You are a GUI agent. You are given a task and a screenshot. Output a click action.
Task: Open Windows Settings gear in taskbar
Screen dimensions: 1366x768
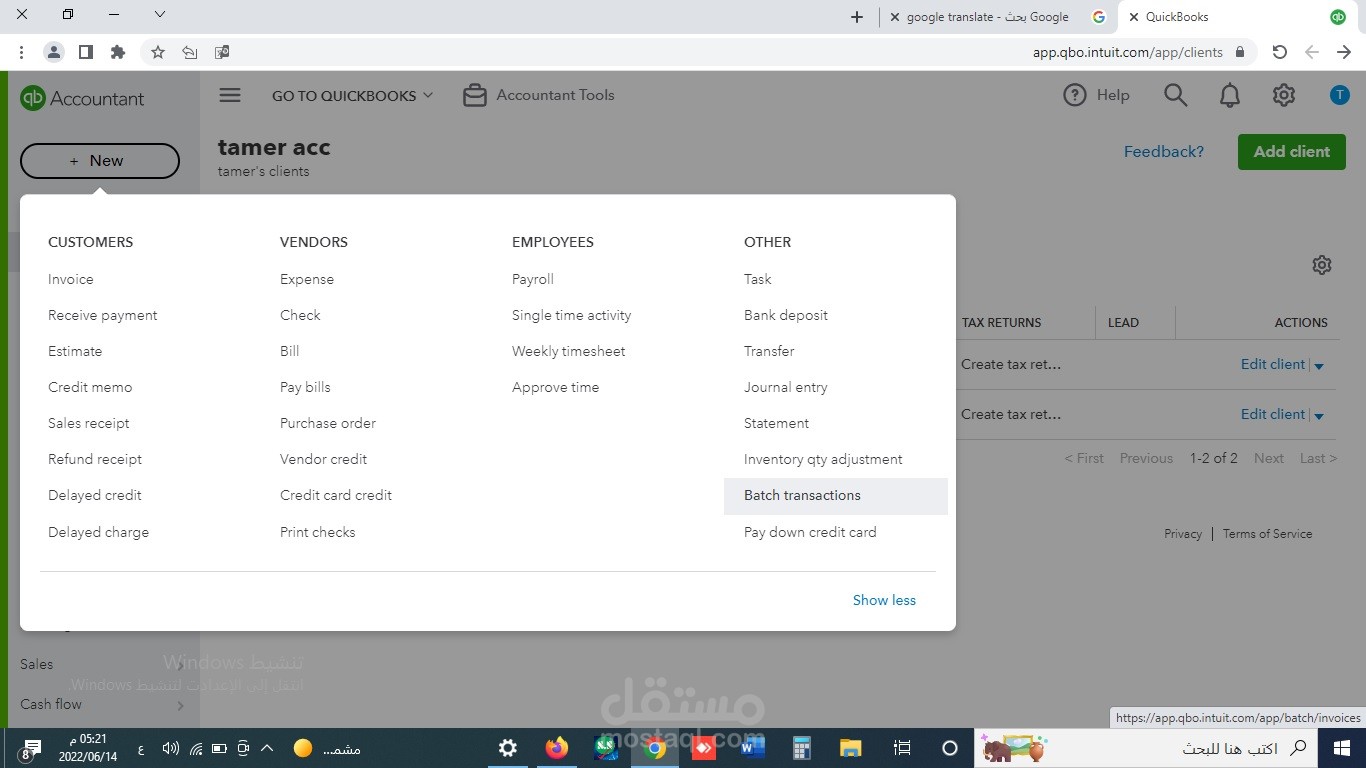click(508, 748)
